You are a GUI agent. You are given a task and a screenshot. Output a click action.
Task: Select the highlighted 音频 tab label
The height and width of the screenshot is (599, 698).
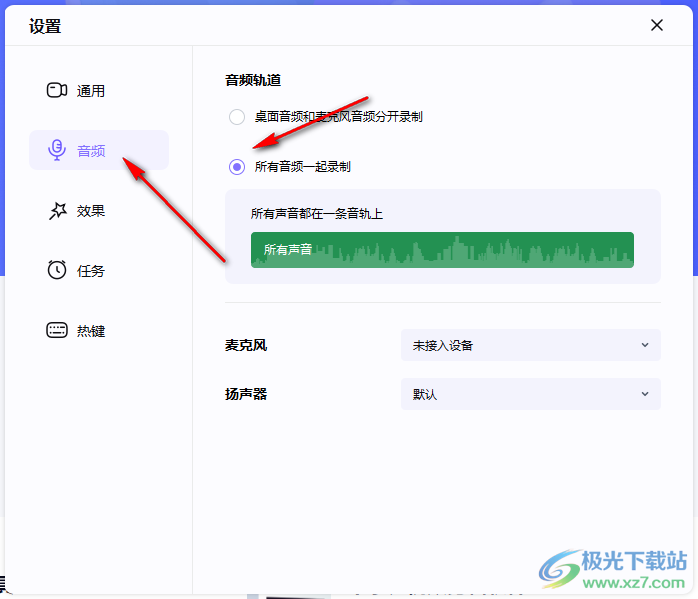pyautogui.click(x=91, y=151)
